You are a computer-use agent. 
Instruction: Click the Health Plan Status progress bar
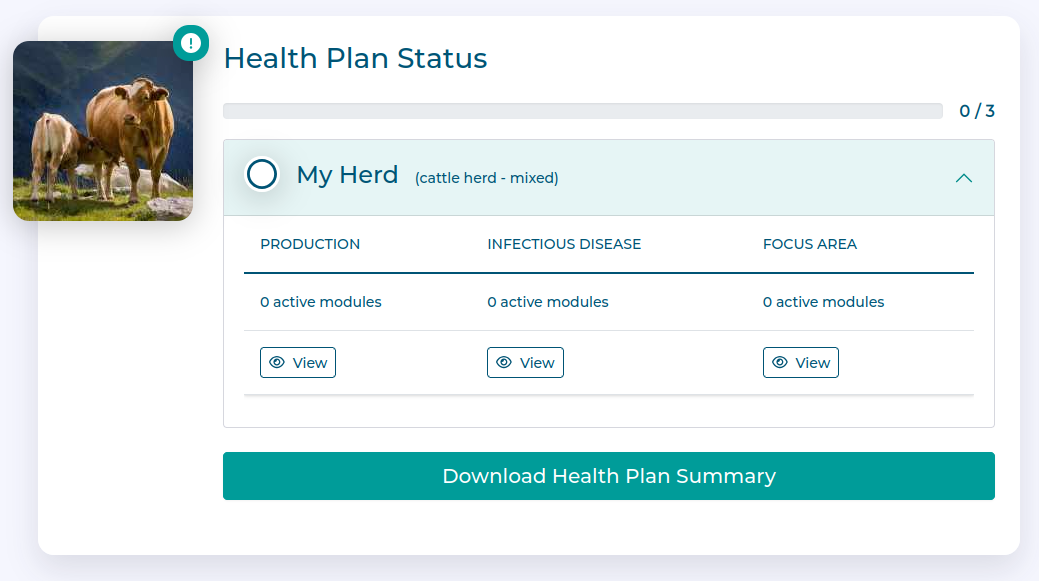click(x=582, y=111)
